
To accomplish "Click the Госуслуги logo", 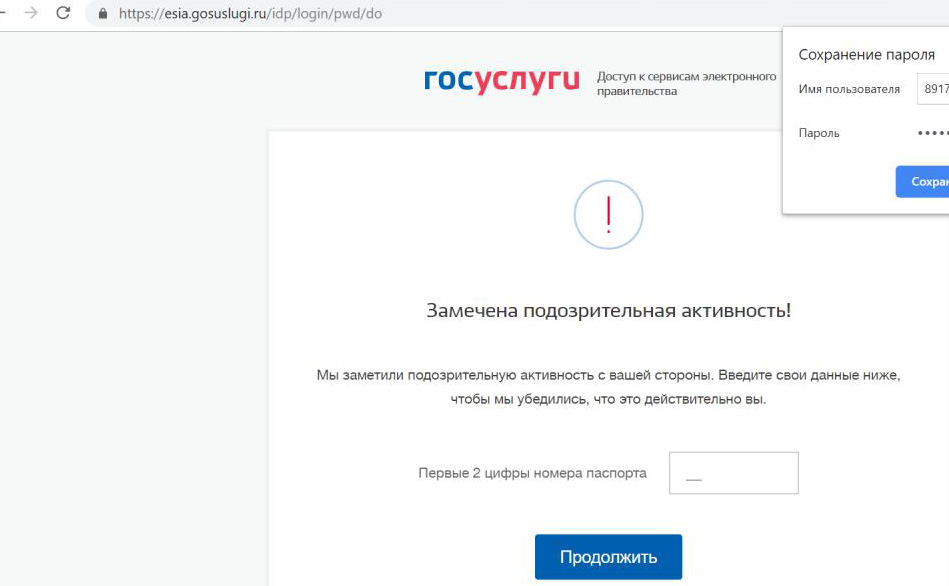I will pos(501,81).
